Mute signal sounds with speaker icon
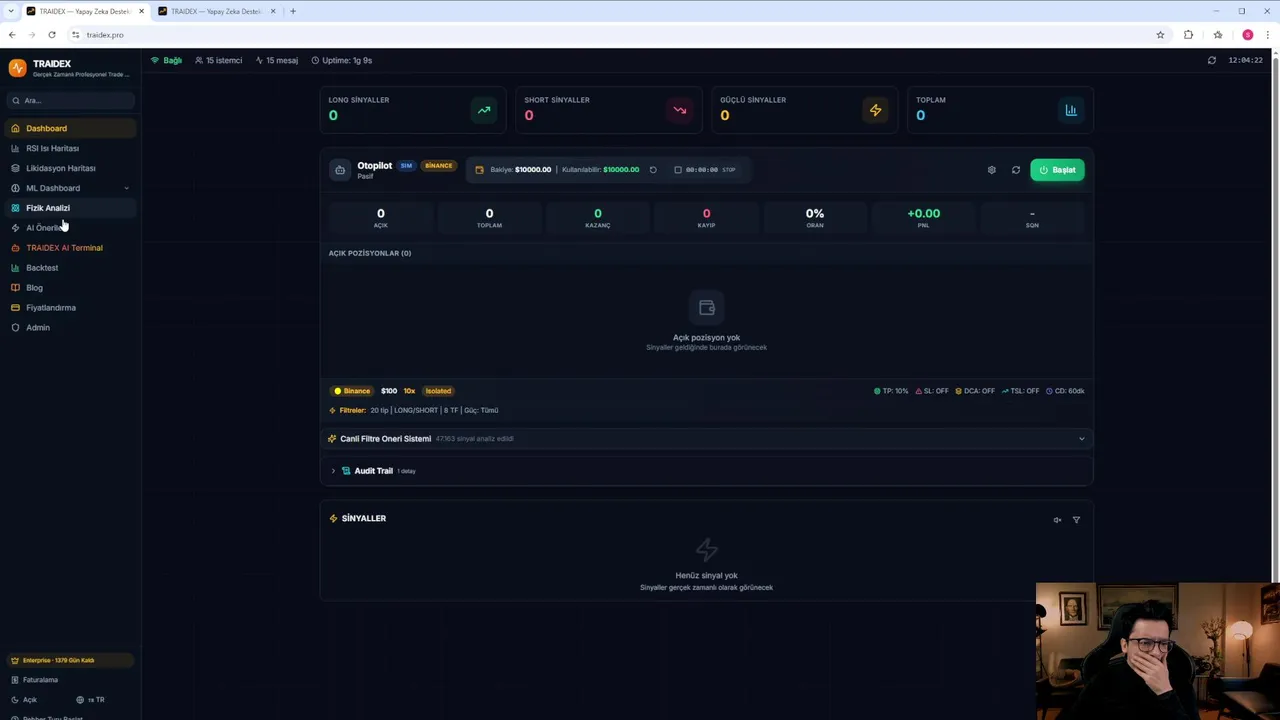The height and width of the screenshot is (720, 1280). tap(1057, 520)
